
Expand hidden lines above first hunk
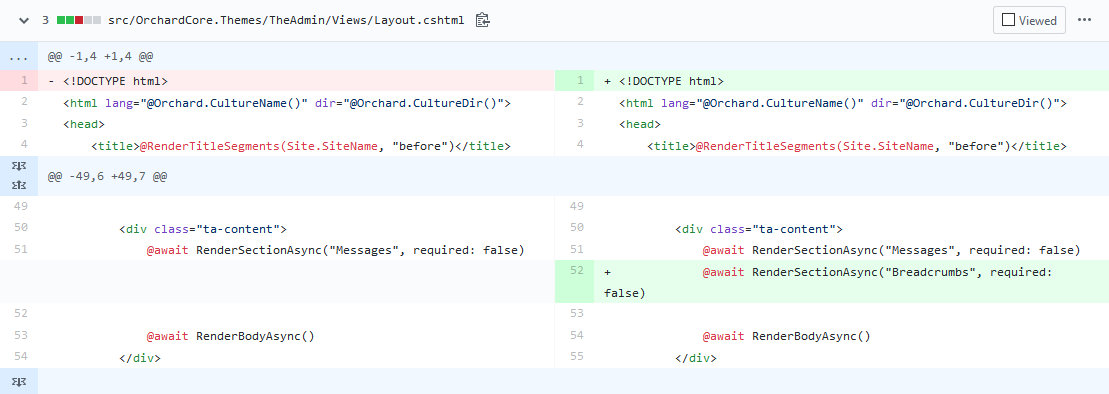point(20,56)
